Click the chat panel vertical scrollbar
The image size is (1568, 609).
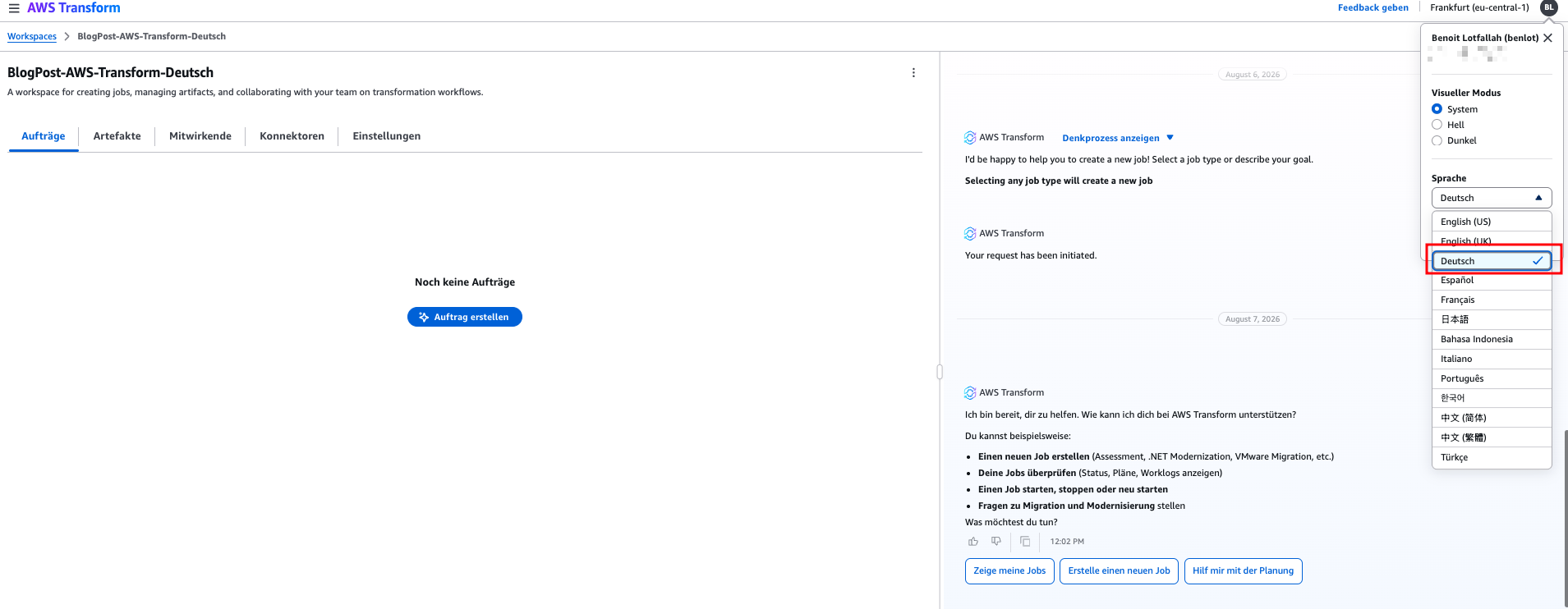click(x=1565, y=519)
